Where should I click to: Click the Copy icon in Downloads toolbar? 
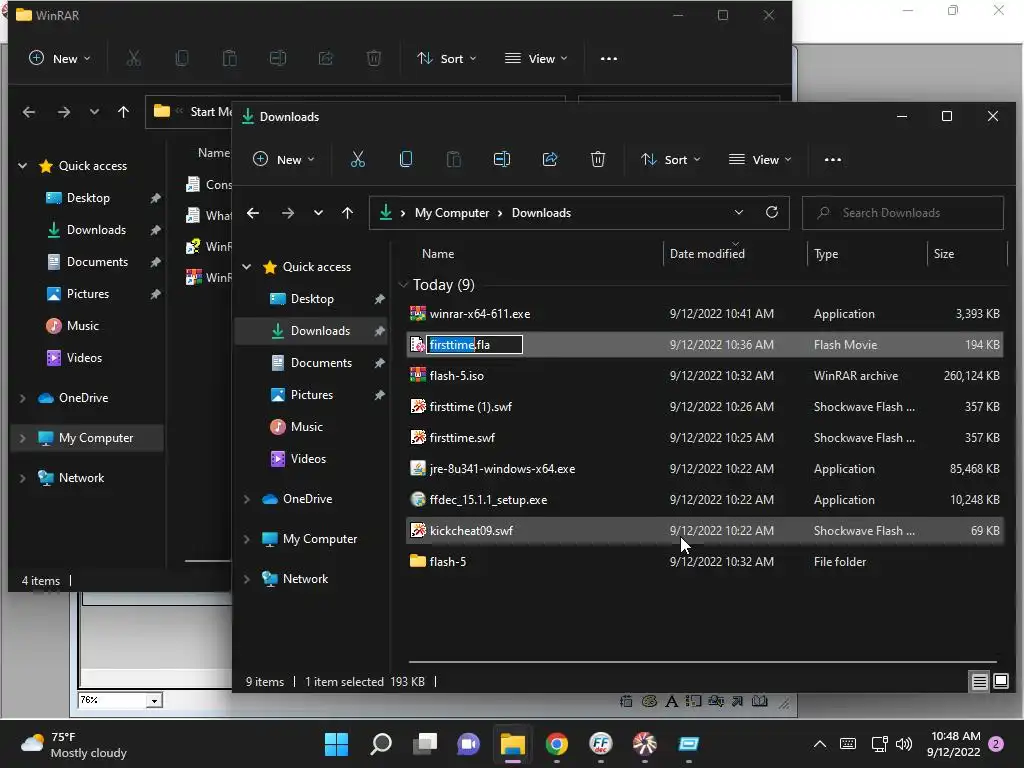point(406,159)
